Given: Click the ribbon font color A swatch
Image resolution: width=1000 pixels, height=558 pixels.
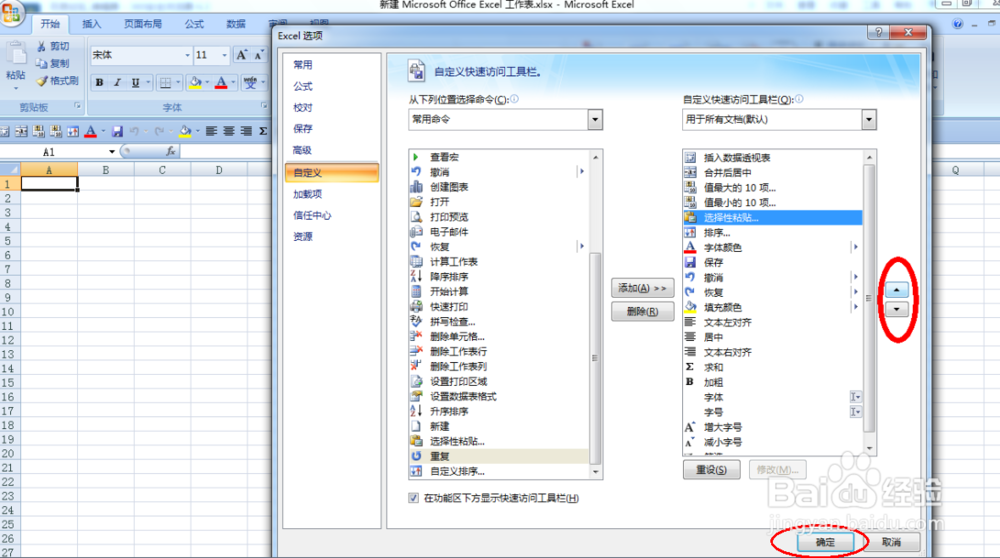Looking at the screenshot, I should click(221, 82).
